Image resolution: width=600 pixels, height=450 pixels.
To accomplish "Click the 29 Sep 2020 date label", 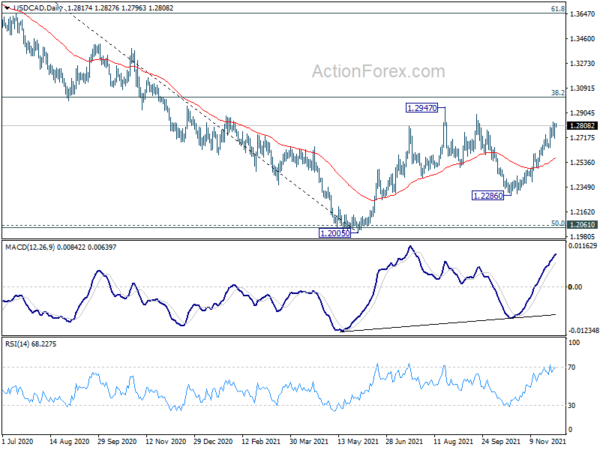I will click(117, 442).
